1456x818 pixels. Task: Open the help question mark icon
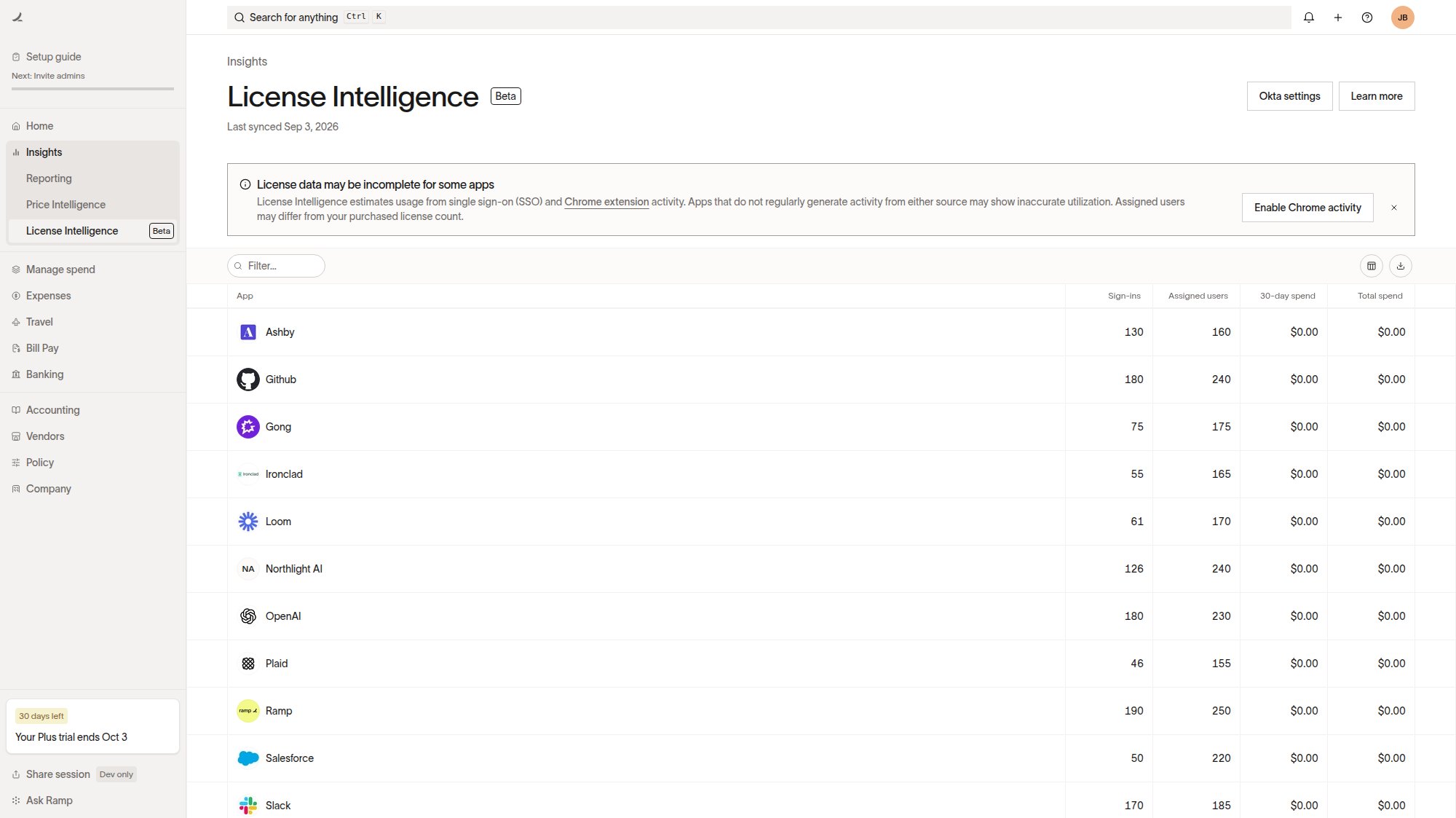click(x=1366, y=17)
